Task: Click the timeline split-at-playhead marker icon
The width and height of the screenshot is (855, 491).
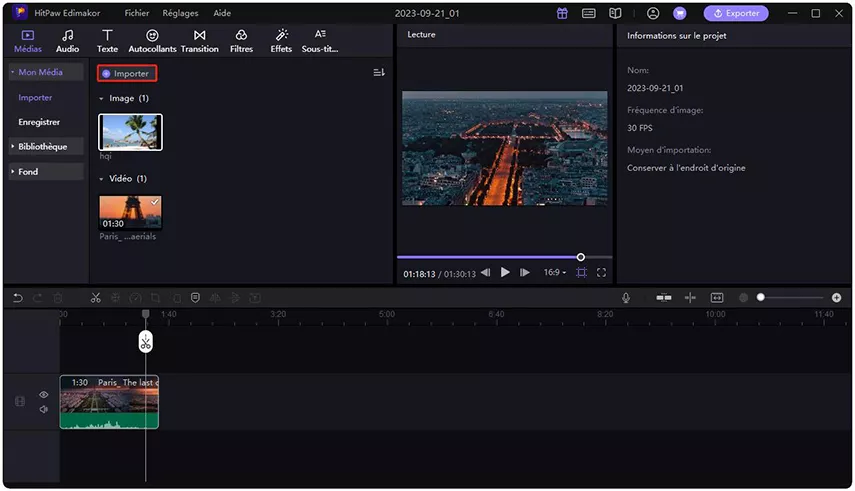Action: tap(690, 298)
